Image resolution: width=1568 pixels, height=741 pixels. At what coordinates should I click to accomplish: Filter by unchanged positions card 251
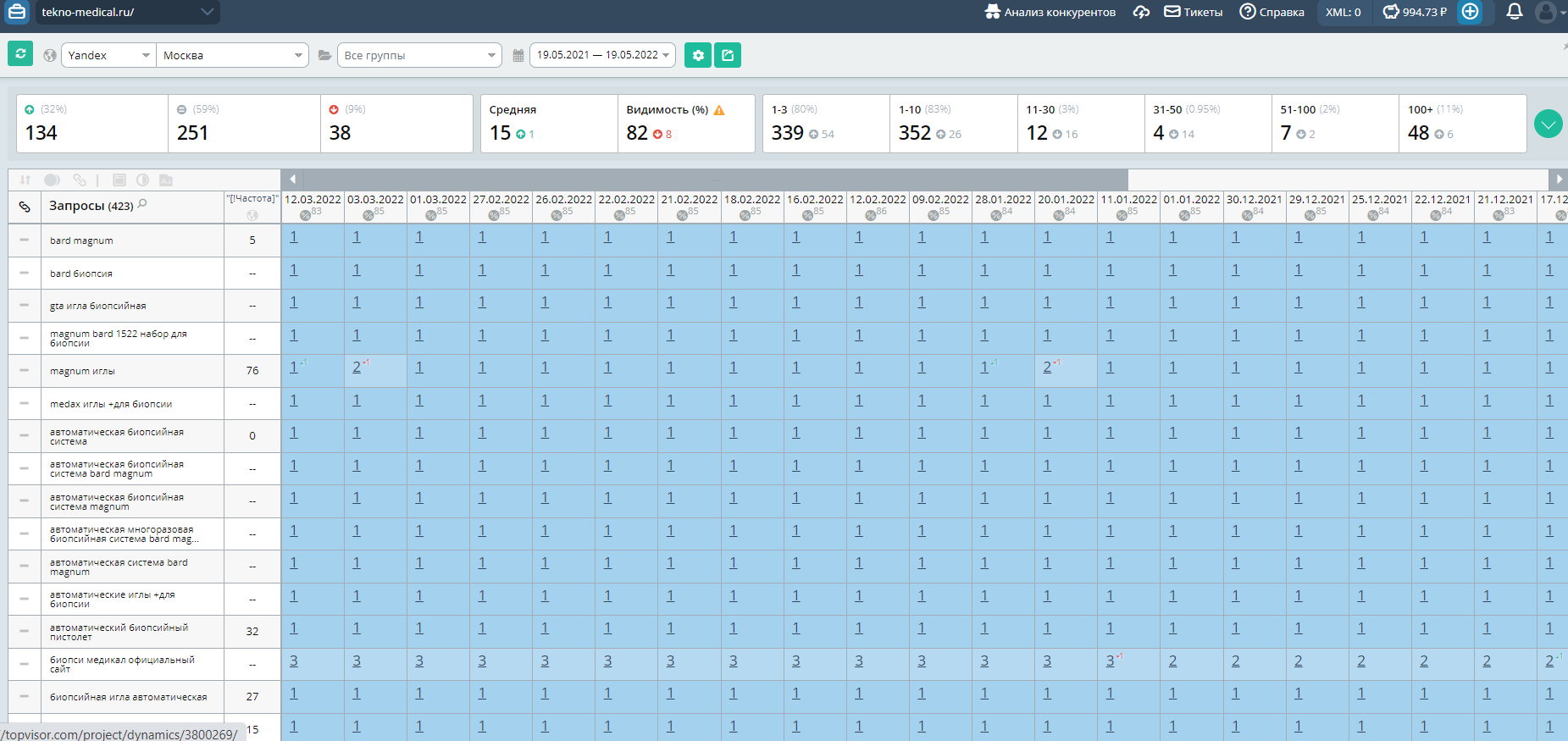244,124
